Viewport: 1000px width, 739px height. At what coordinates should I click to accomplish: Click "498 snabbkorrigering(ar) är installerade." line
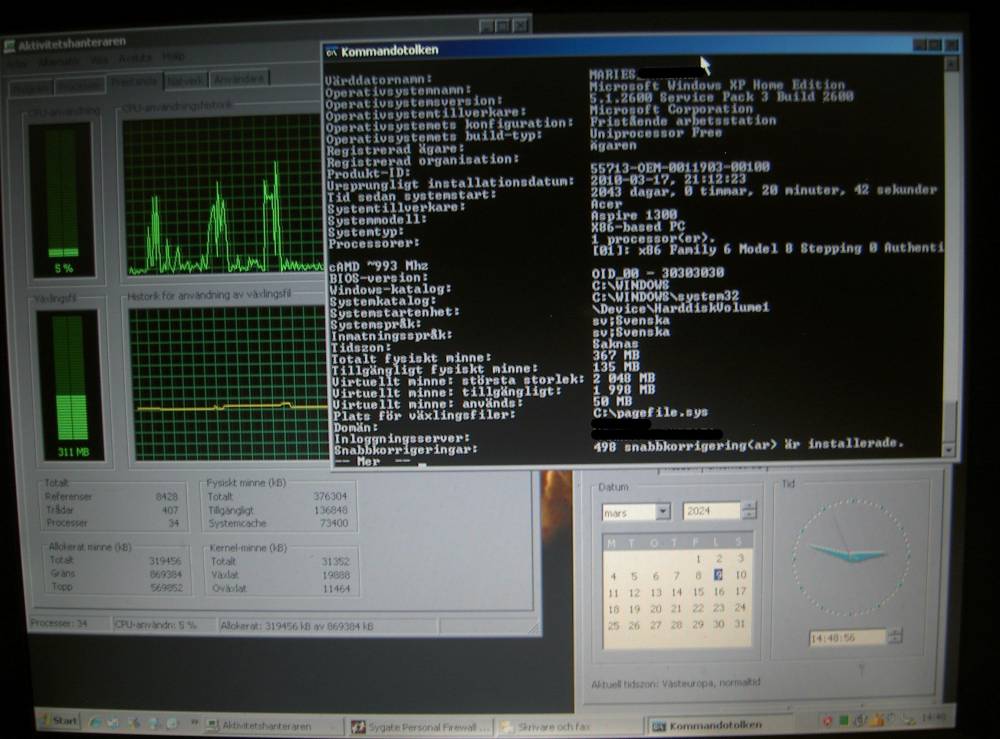748,444
